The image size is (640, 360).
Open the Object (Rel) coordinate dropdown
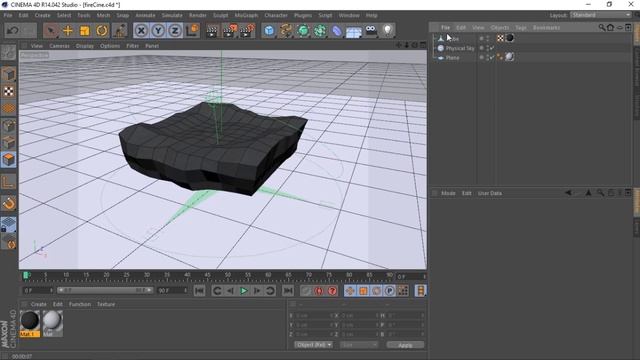(313, 345)
